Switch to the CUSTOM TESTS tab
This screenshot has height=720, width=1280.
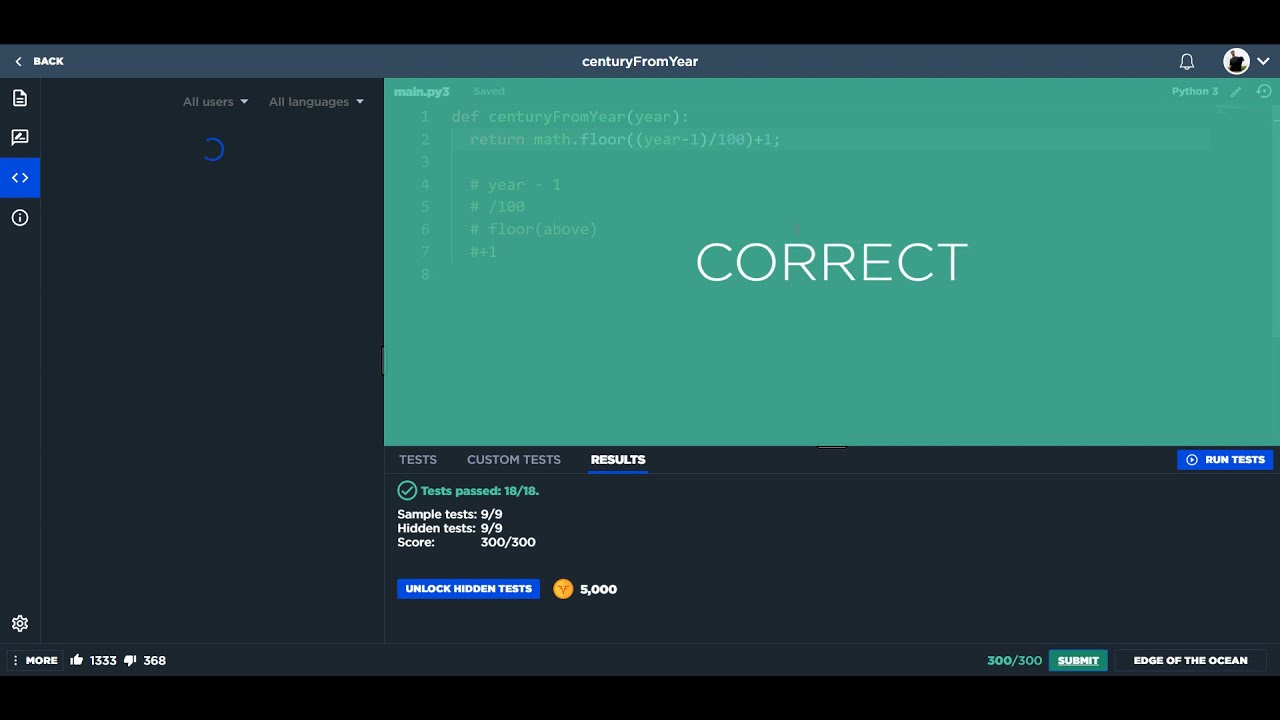(x=514, y=460)
